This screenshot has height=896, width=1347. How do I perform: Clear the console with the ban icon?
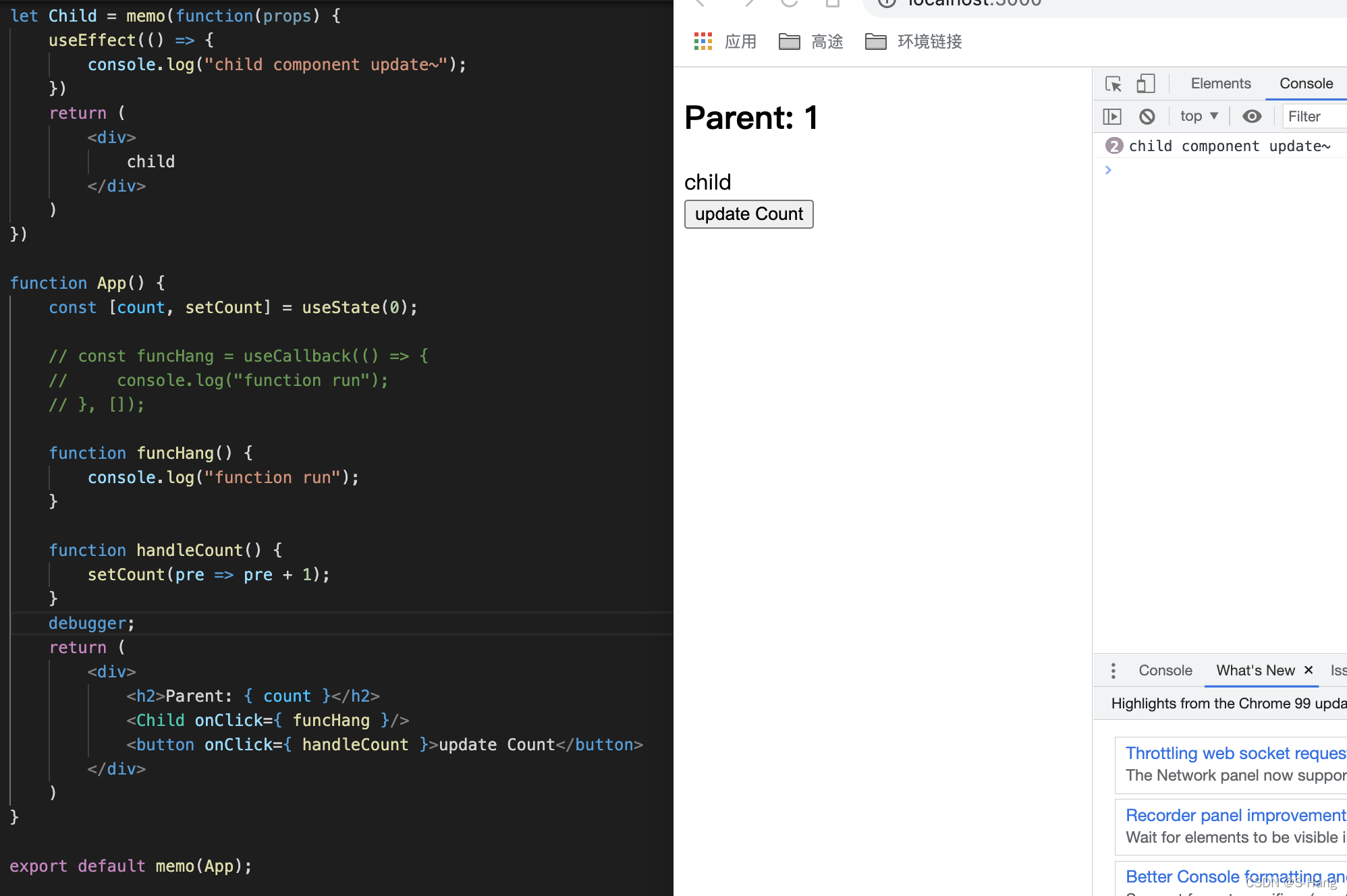pyautogui.click(x=1147, y=117)
